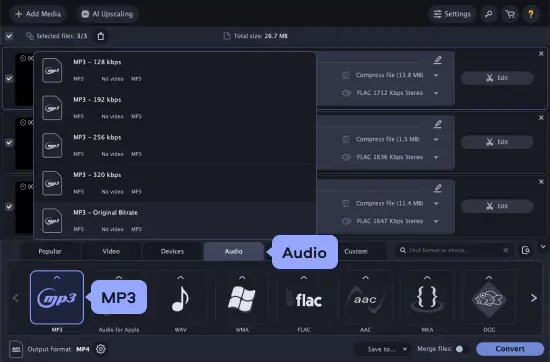The height and width of the screenshot is (362, 550).
Task: Open the Save to dropdown
Action: pyautogui.click(x=387, y=349)
